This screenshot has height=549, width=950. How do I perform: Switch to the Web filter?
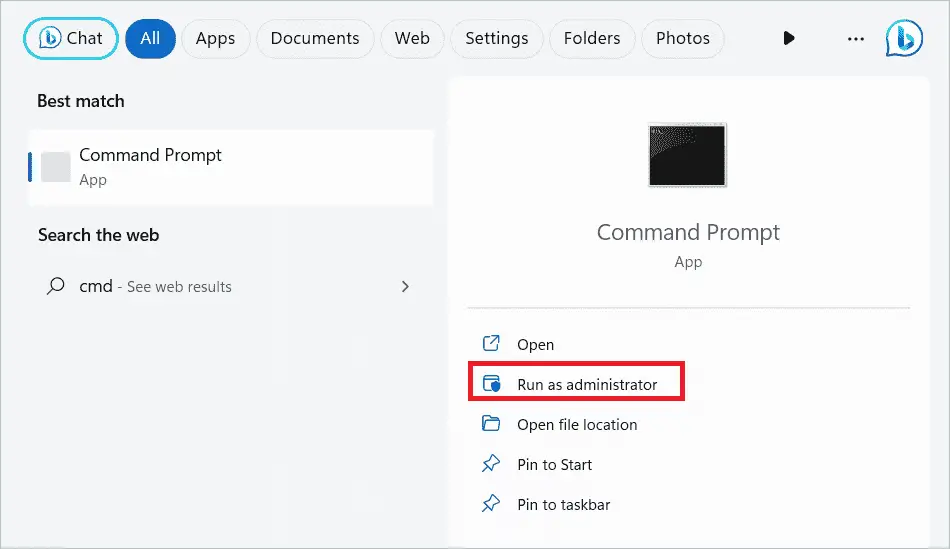pos(412,38)
